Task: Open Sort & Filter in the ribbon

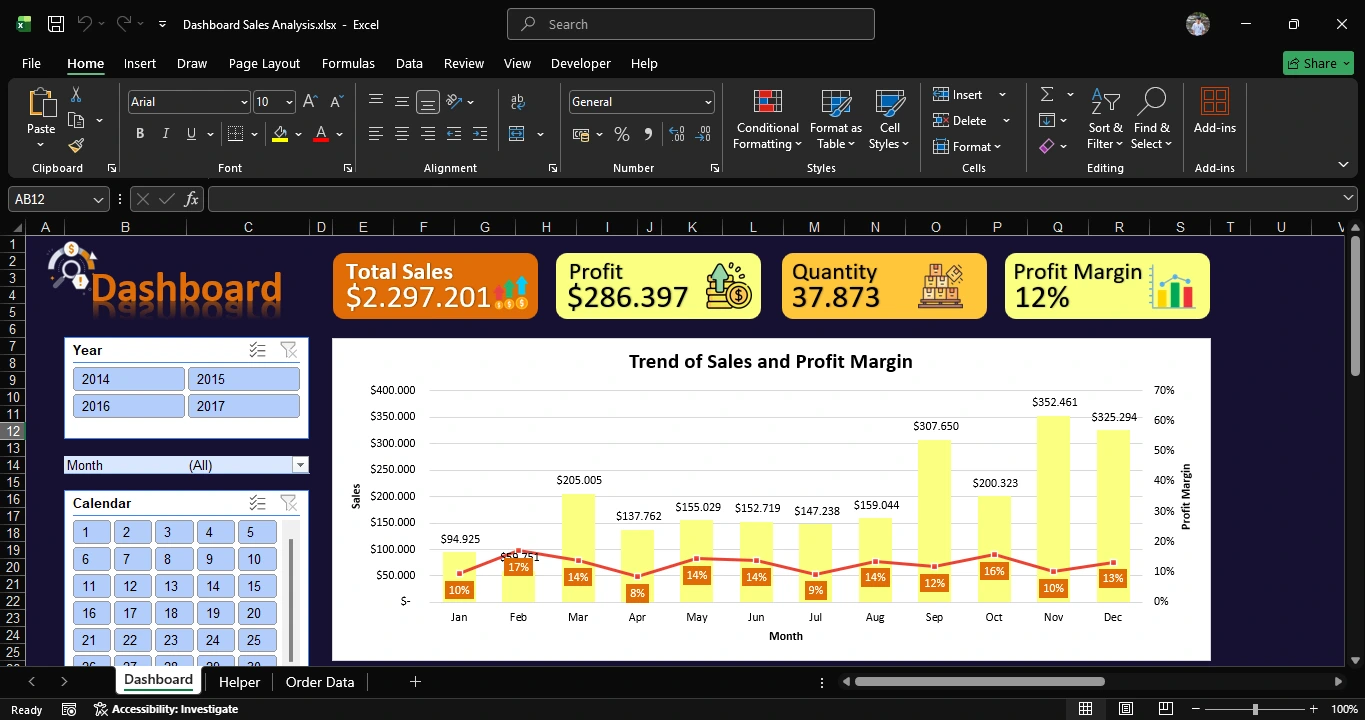Action: point(1104,119)
